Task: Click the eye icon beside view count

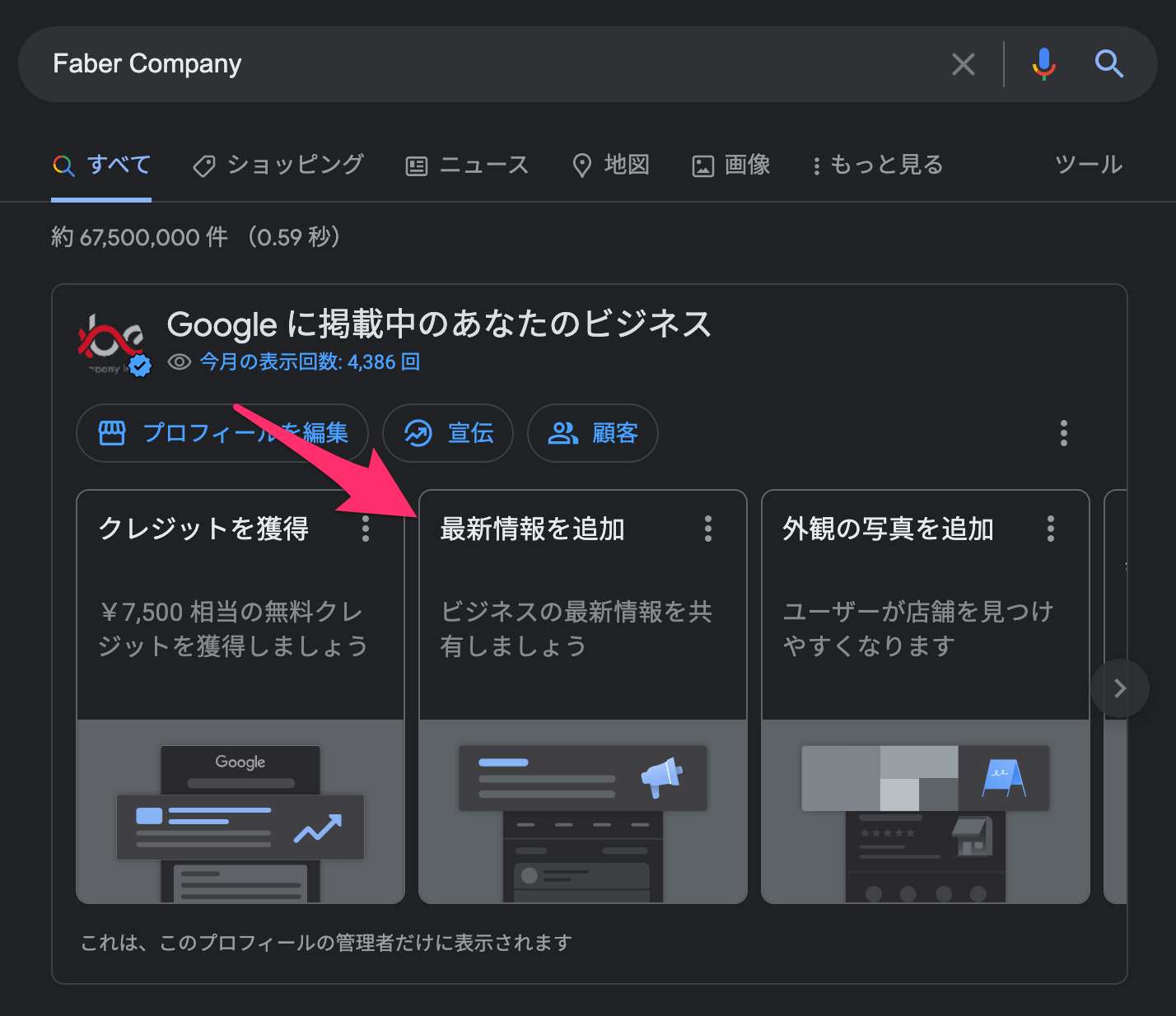Action: coord(180,362)
